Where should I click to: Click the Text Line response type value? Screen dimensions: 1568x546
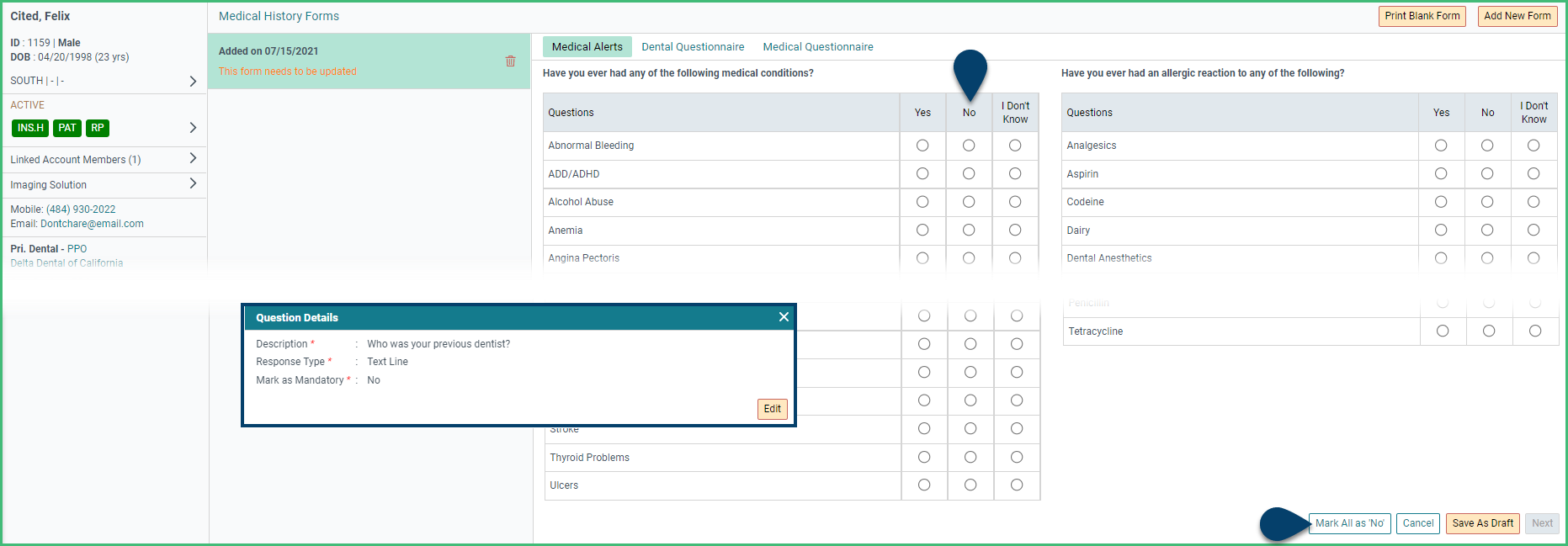387,362
